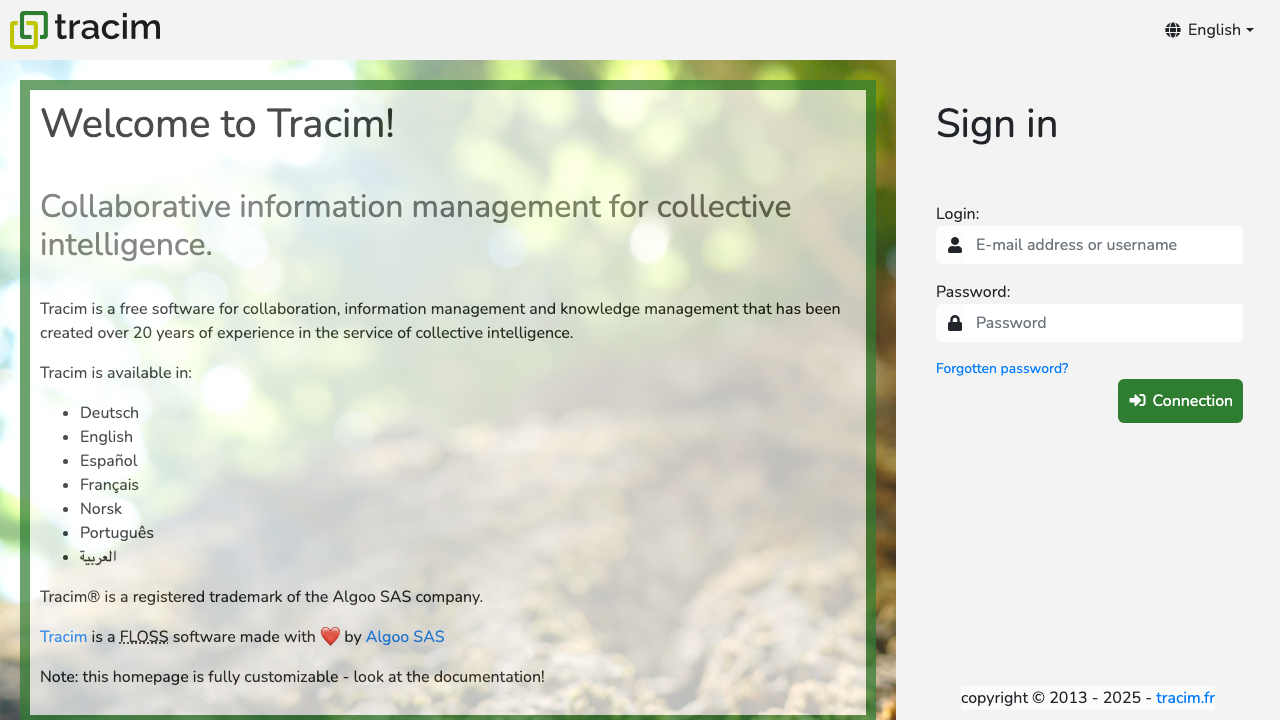Screen dimensions: 1280x720
Task: Click the Deutsch list item
Action: point(109,413)
